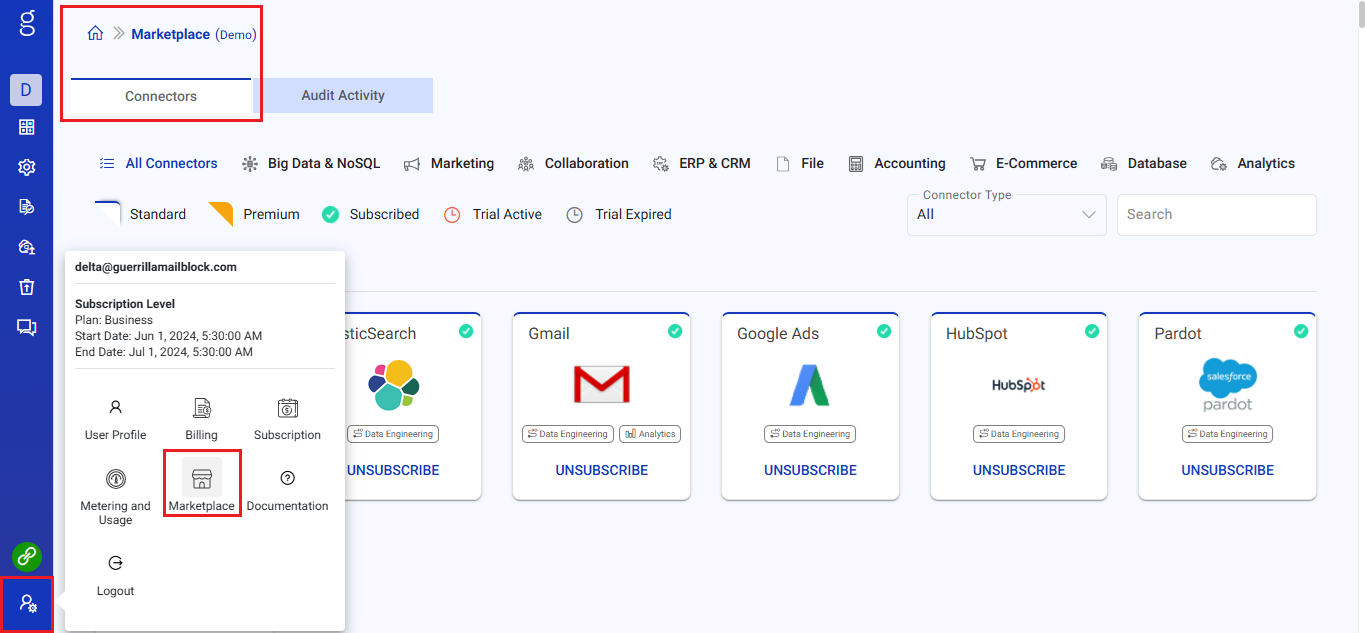Viewport: 1365px width, 633px height.
Task: Click the home breadcrumb icon
Action: [95, 33]
